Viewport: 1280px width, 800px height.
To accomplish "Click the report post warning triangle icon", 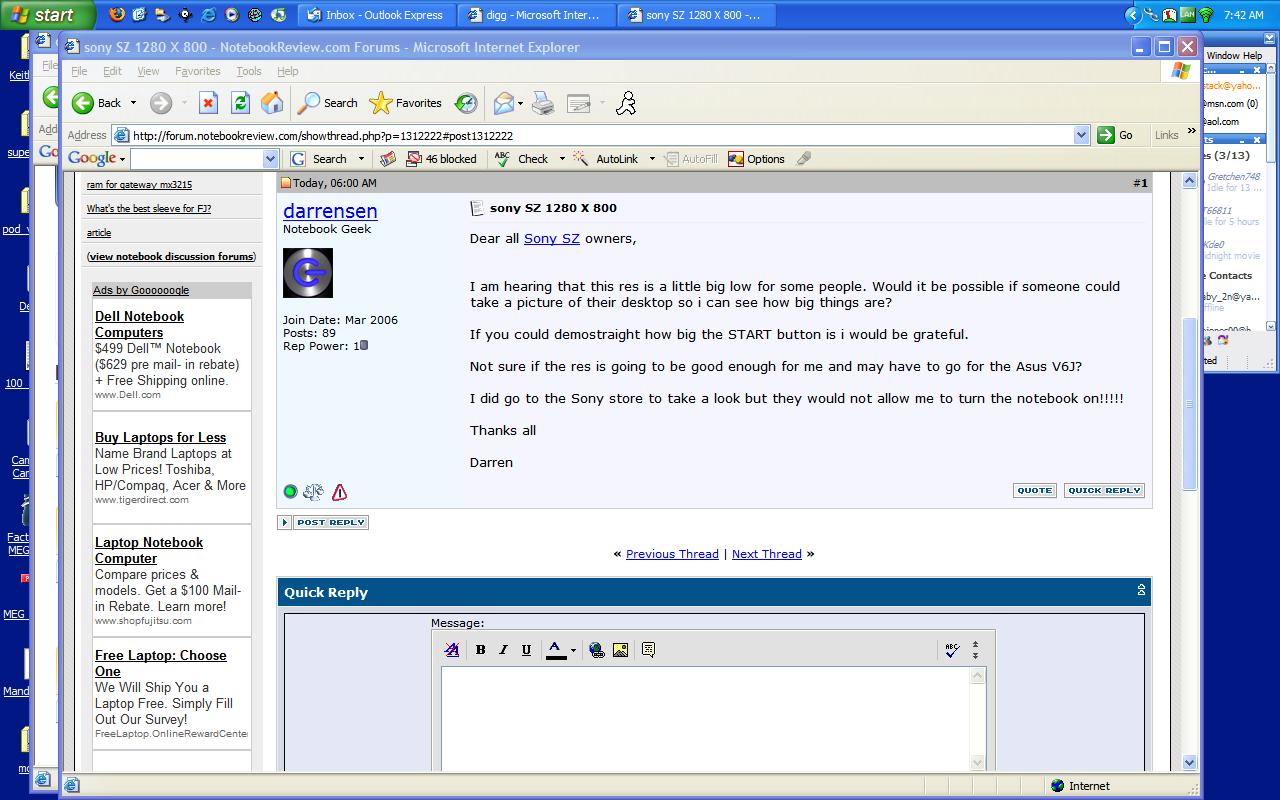I will [340, 492].
